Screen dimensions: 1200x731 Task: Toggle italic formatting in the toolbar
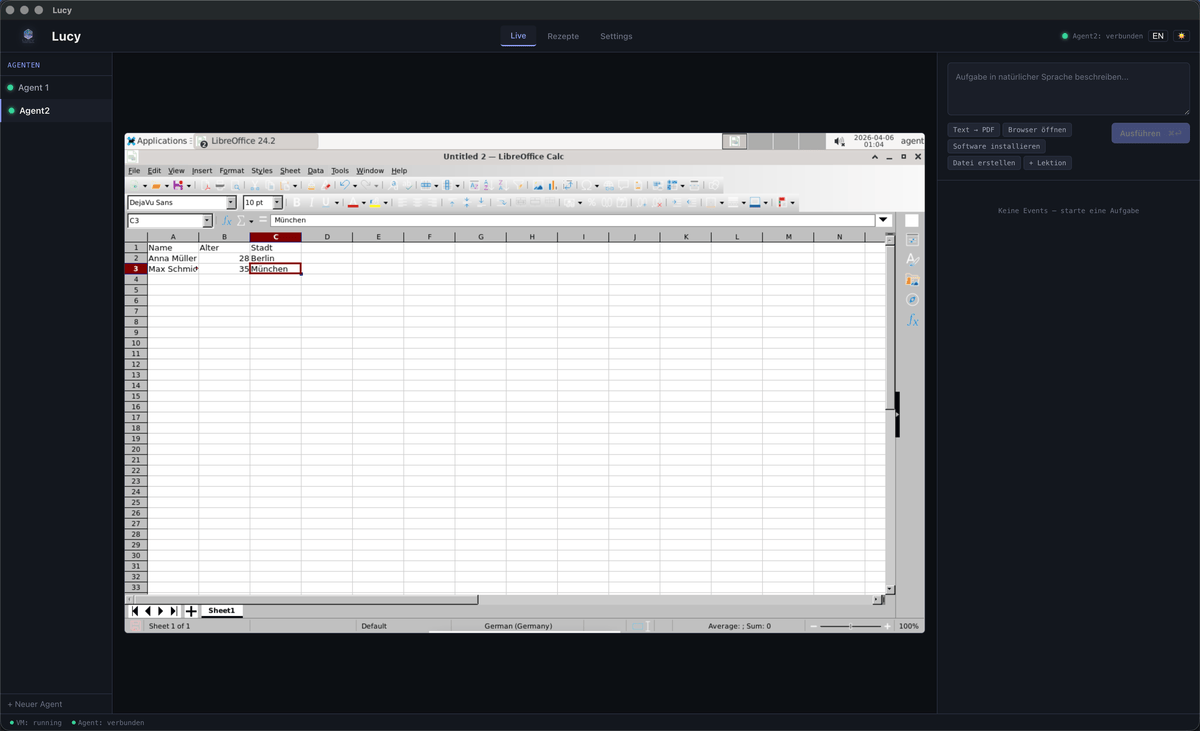(x=311, y=202)
